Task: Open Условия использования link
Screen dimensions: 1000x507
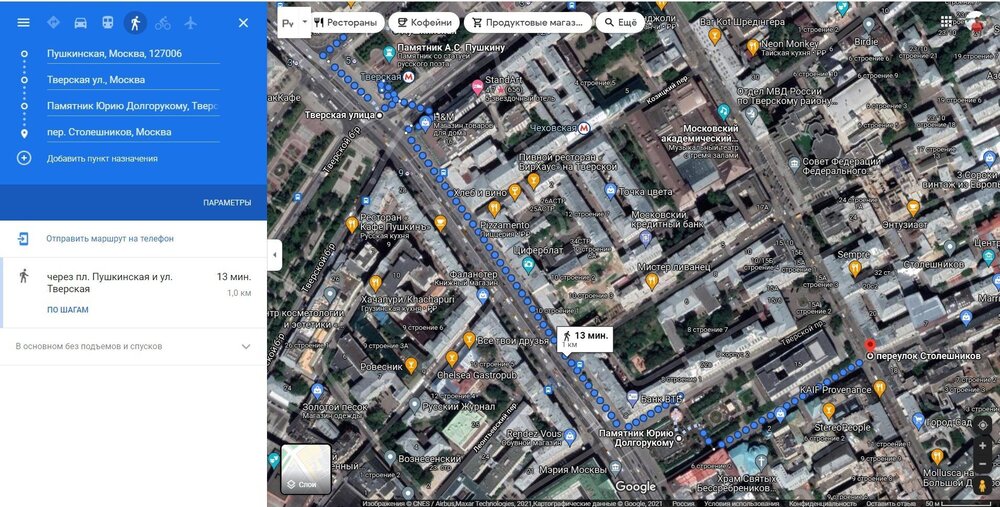Action: coord(740,503)
